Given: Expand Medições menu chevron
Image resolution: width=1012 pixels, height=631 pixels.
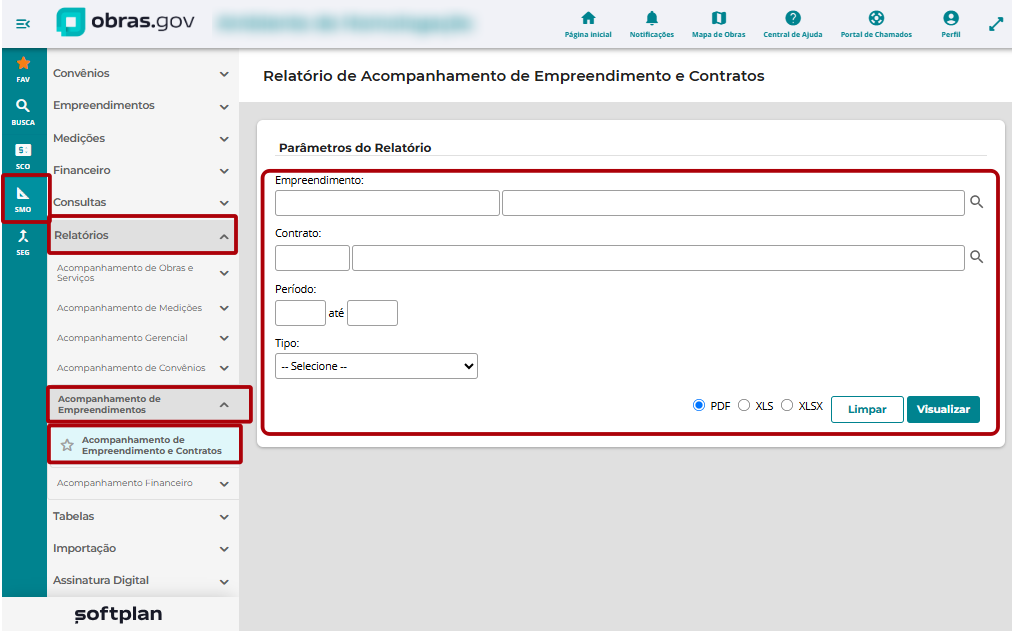Looking at the screenshot, I should (x=224, y=139).
